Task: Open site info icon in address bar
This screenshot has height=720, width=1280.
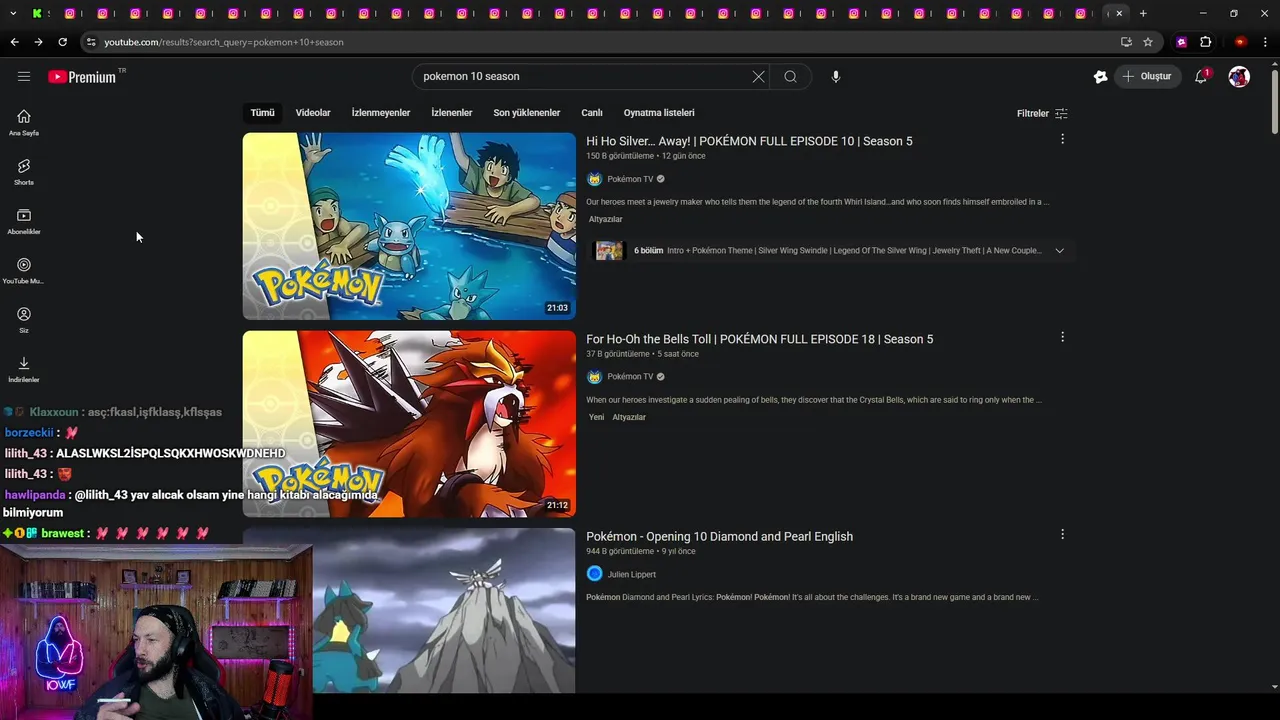Action: coord(91,42)
